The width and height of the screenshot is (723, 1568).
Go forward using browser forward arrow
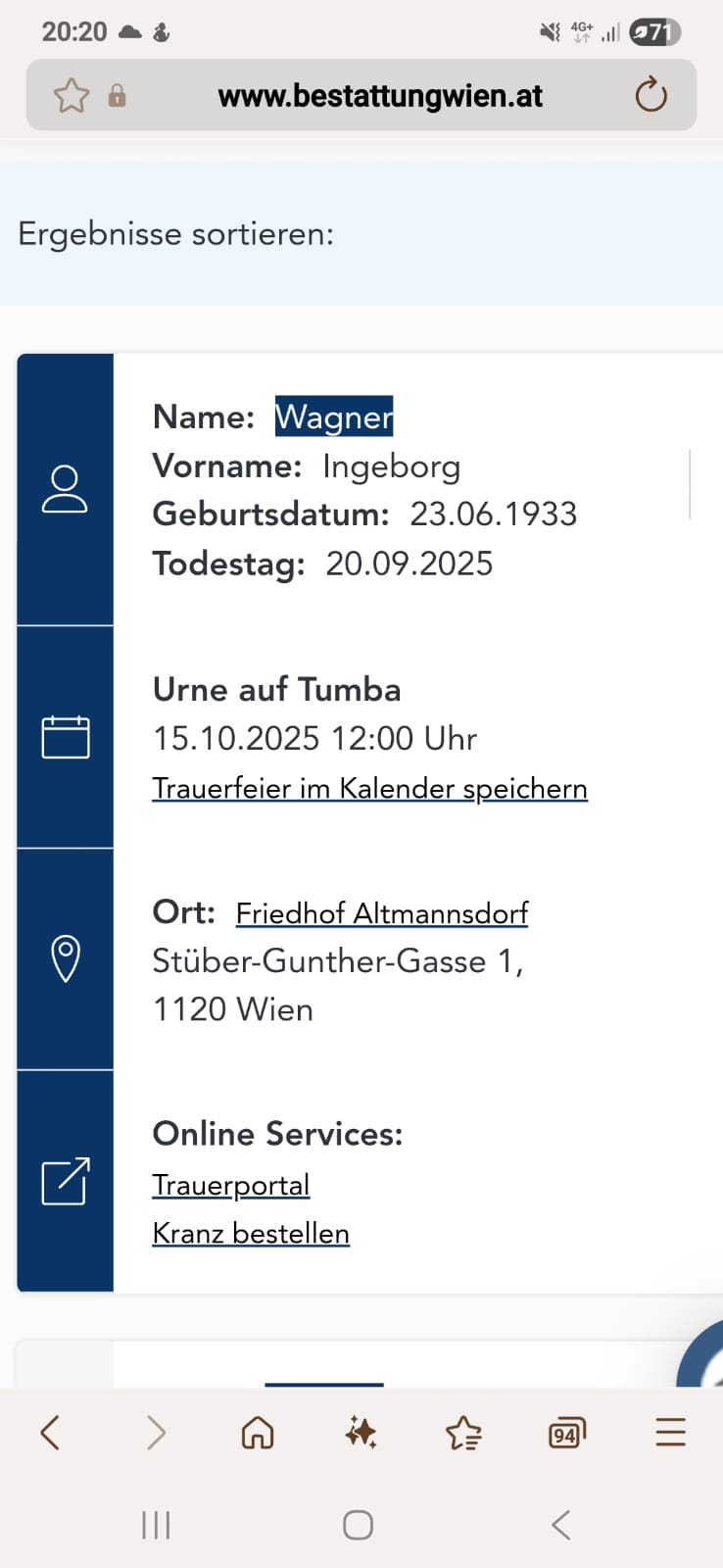(156, 1433)
